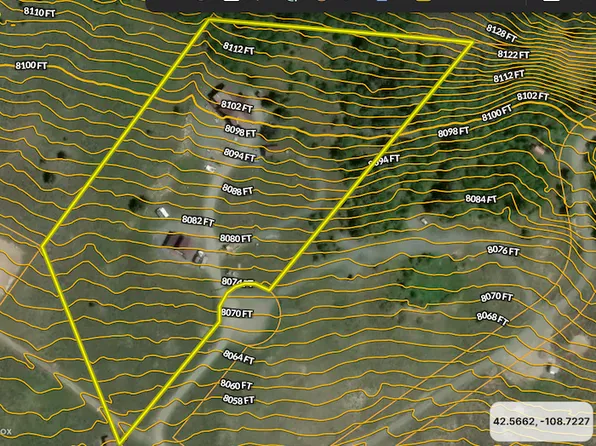
Task: Select the 8076 FT elevation label
Action: [503, 250]
